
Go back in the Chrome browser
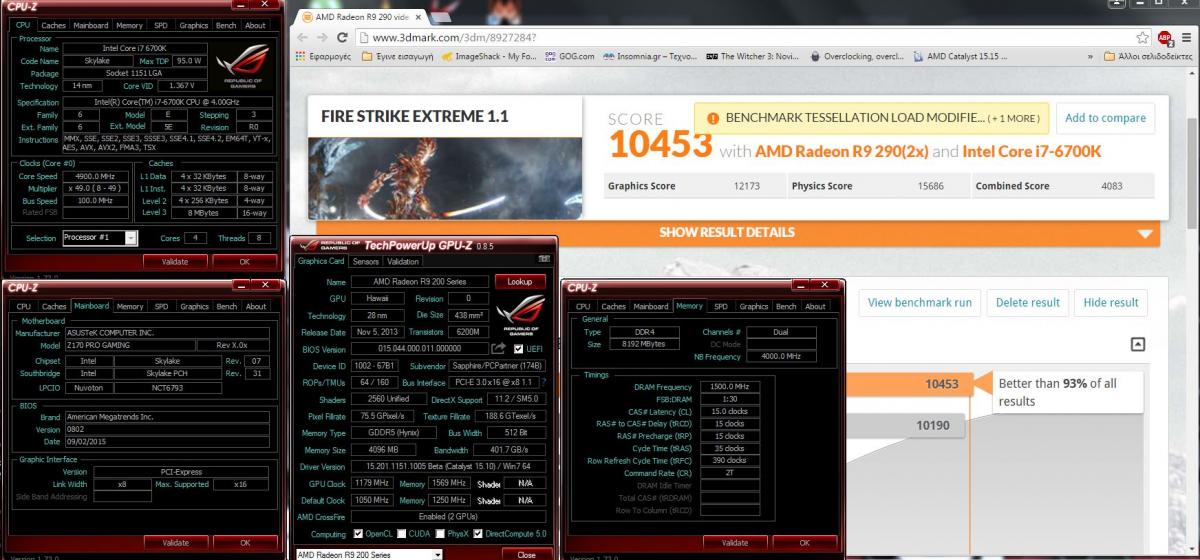304,38
